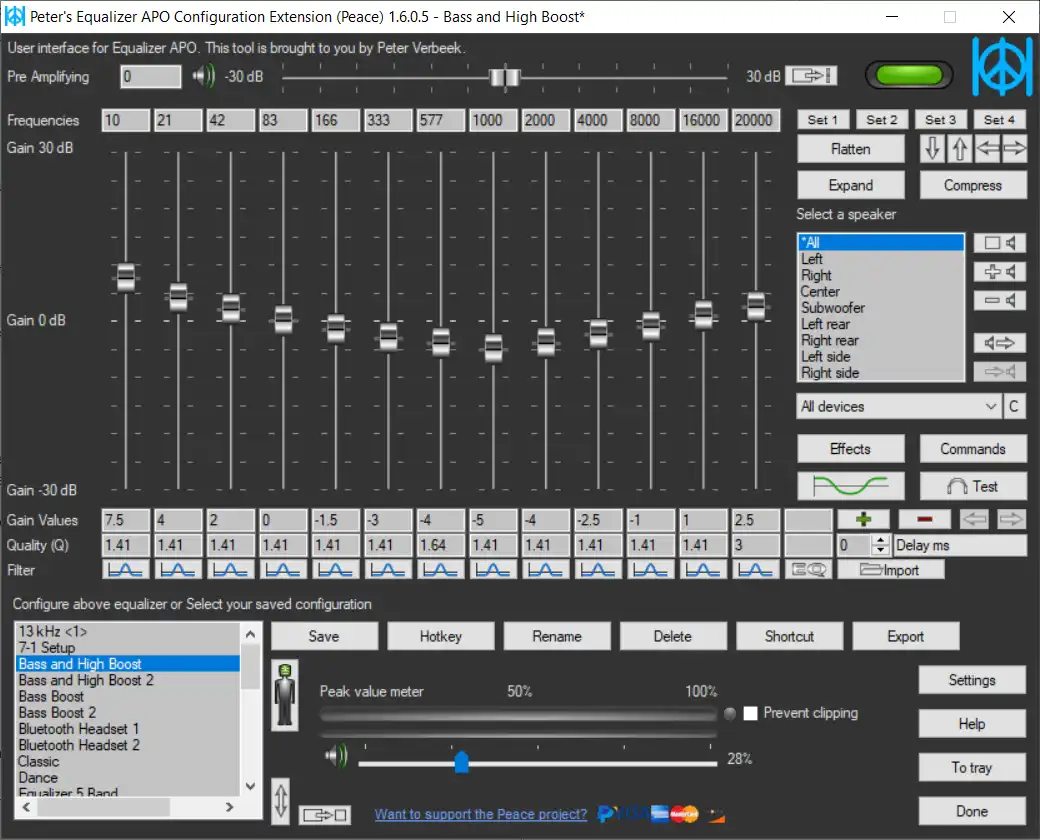
Task: Toggle the green power on/off button
Action: [909, 75]
